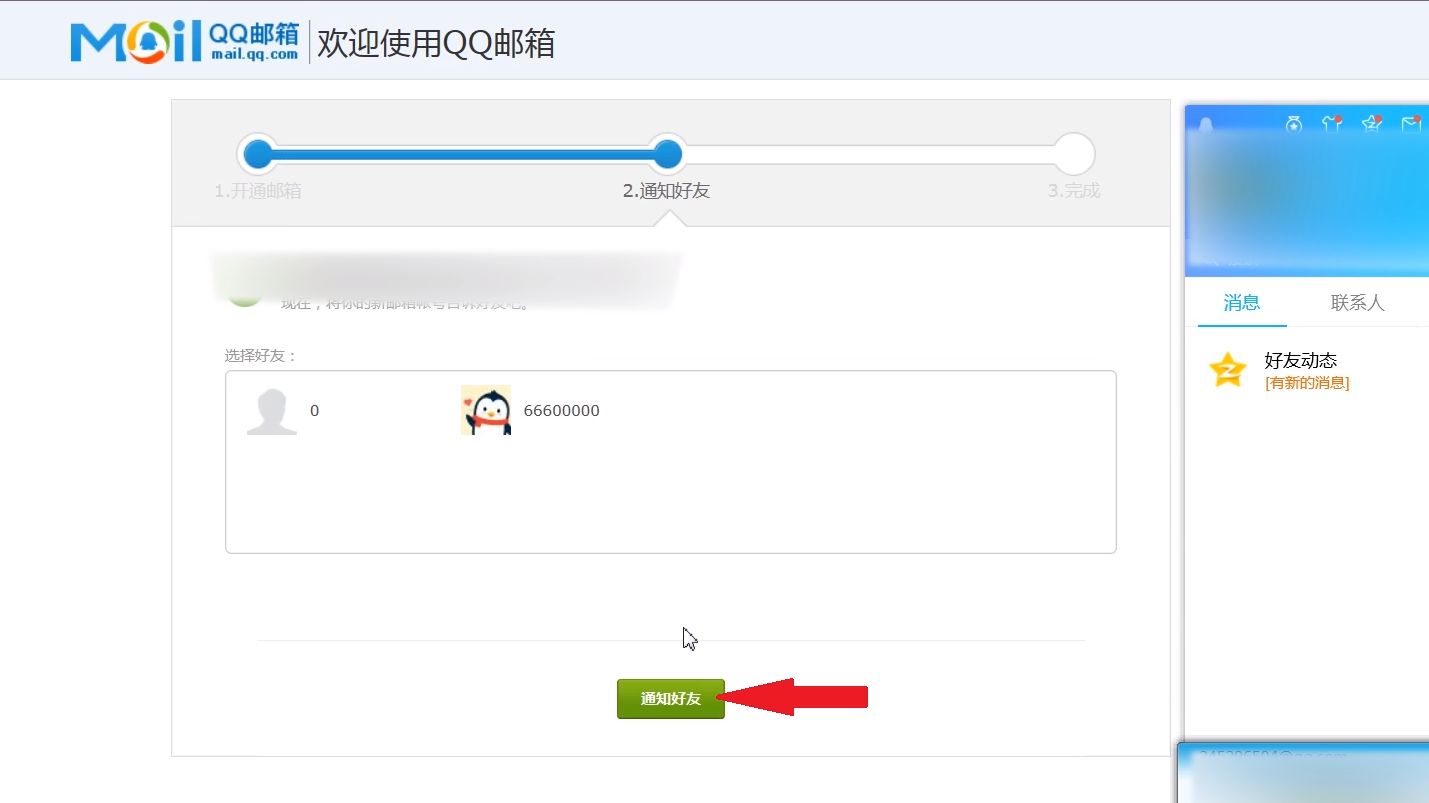Click the mail.qq.com text under the logo
Screen dimensions: 1429x803
(253, 55)
